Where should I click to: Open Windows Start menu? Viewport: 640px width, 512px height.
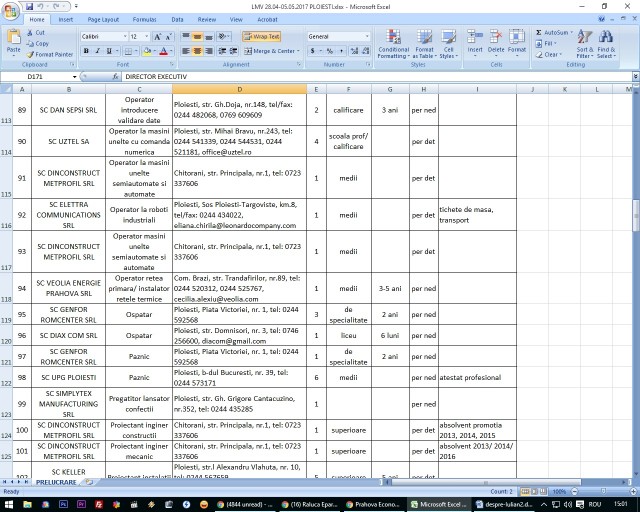click(9, 504)
